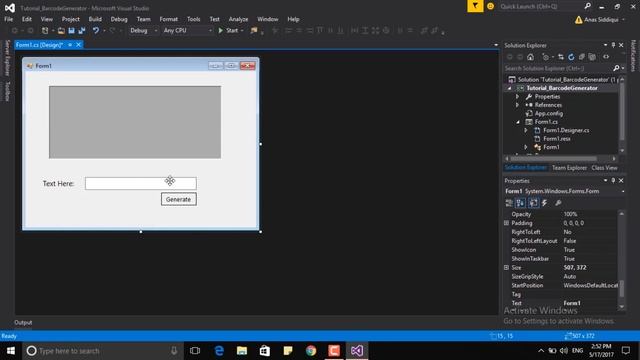Click the Generate button on the form
Image resolution: width=640 pixels, height=360 pixels.
(178, 199)
